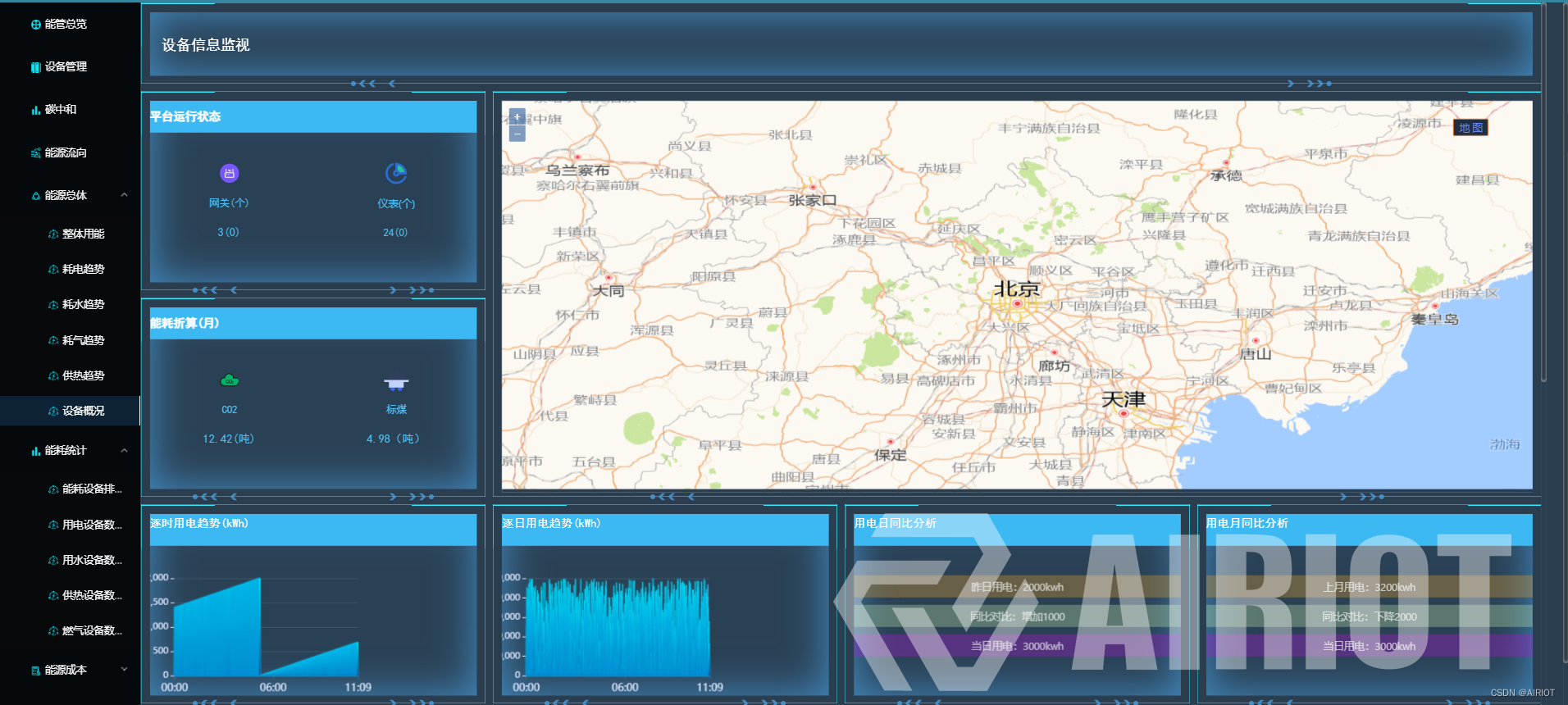Collapse the 能耗统计 menu group chevron
The width and height of the screenshot is (1568, 705).
point(125,450)
